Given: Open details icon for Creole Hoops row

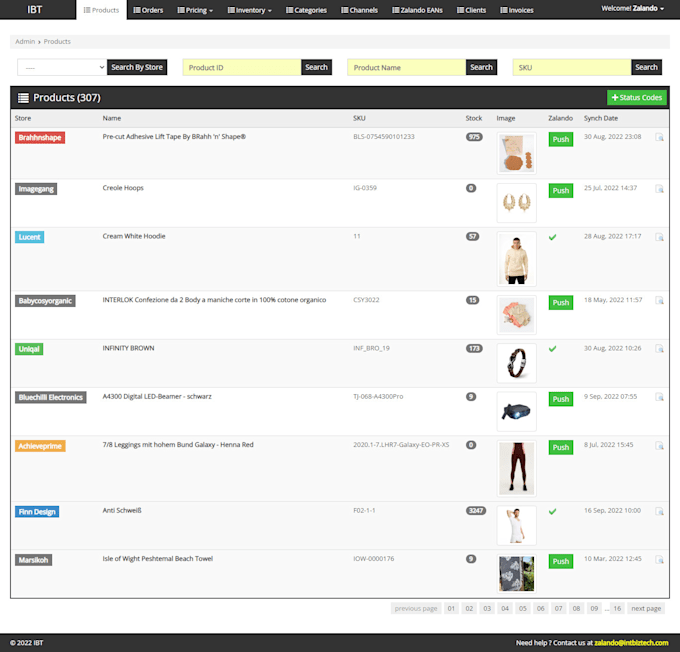Looking at the screenshot, I should pyautogui.click(x=659, y=189).
